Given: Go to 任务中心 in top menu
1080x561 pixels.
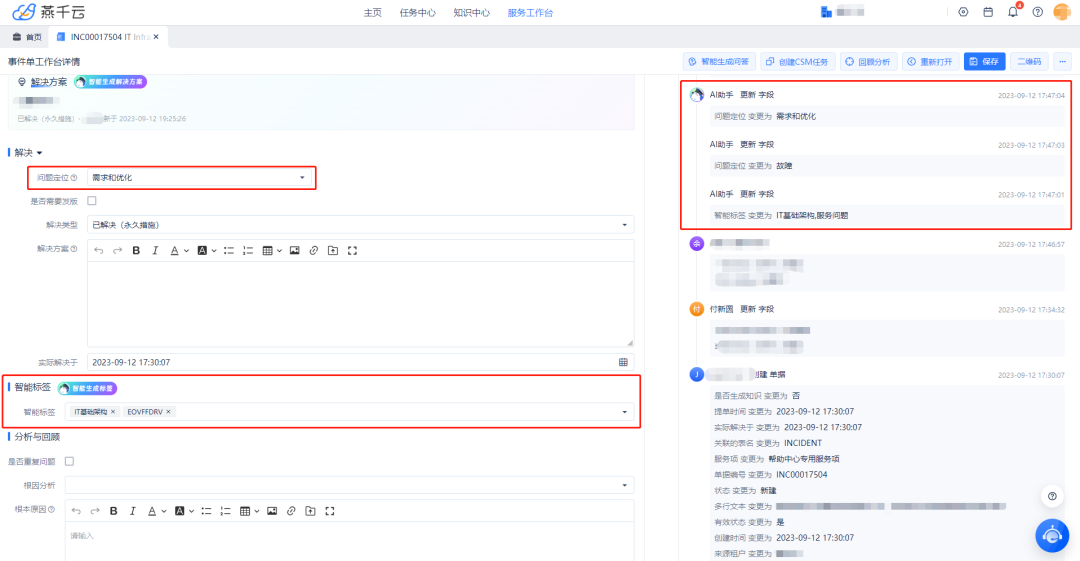Looking at the screenshot, I should [417, 13].
